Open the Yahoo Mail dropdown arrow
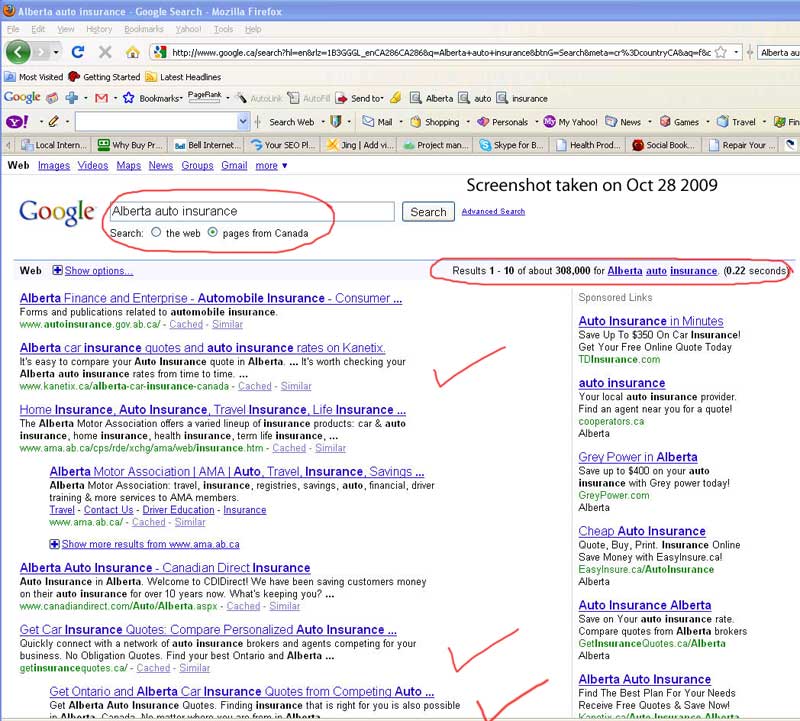 click(x=401, y=122)
